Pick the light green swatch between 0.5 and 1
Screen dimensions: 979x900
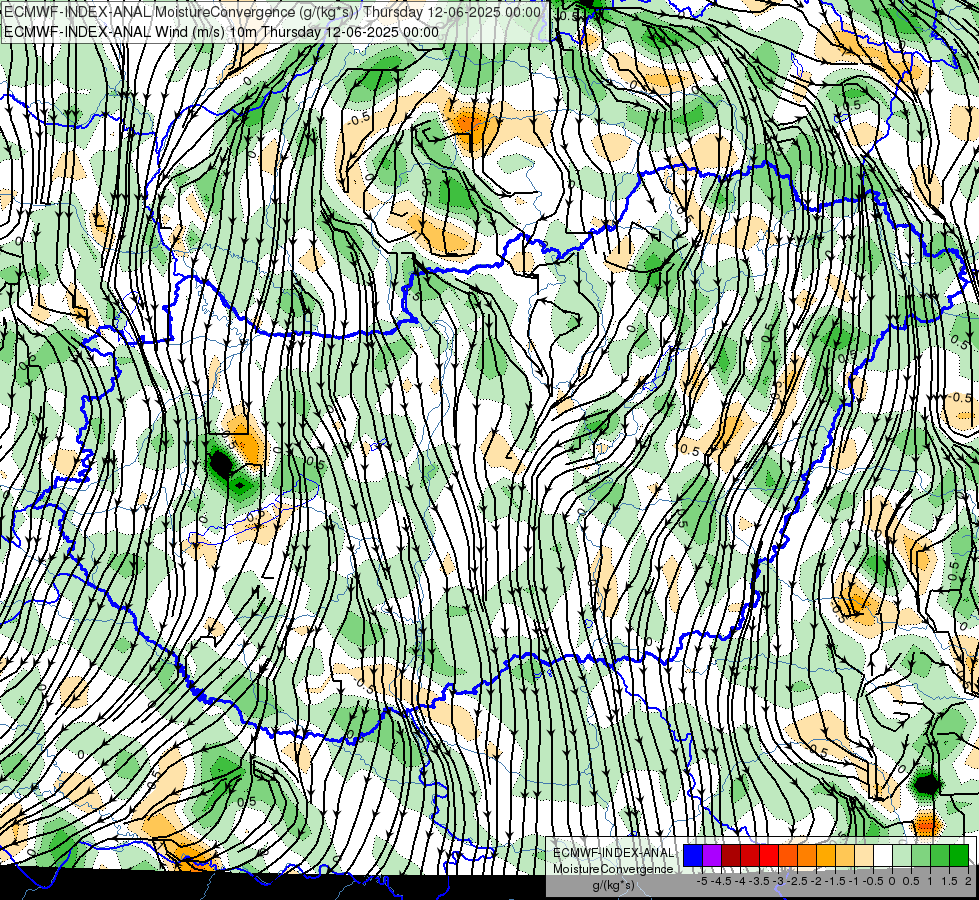pyautogui.click(x=921, y=855)
